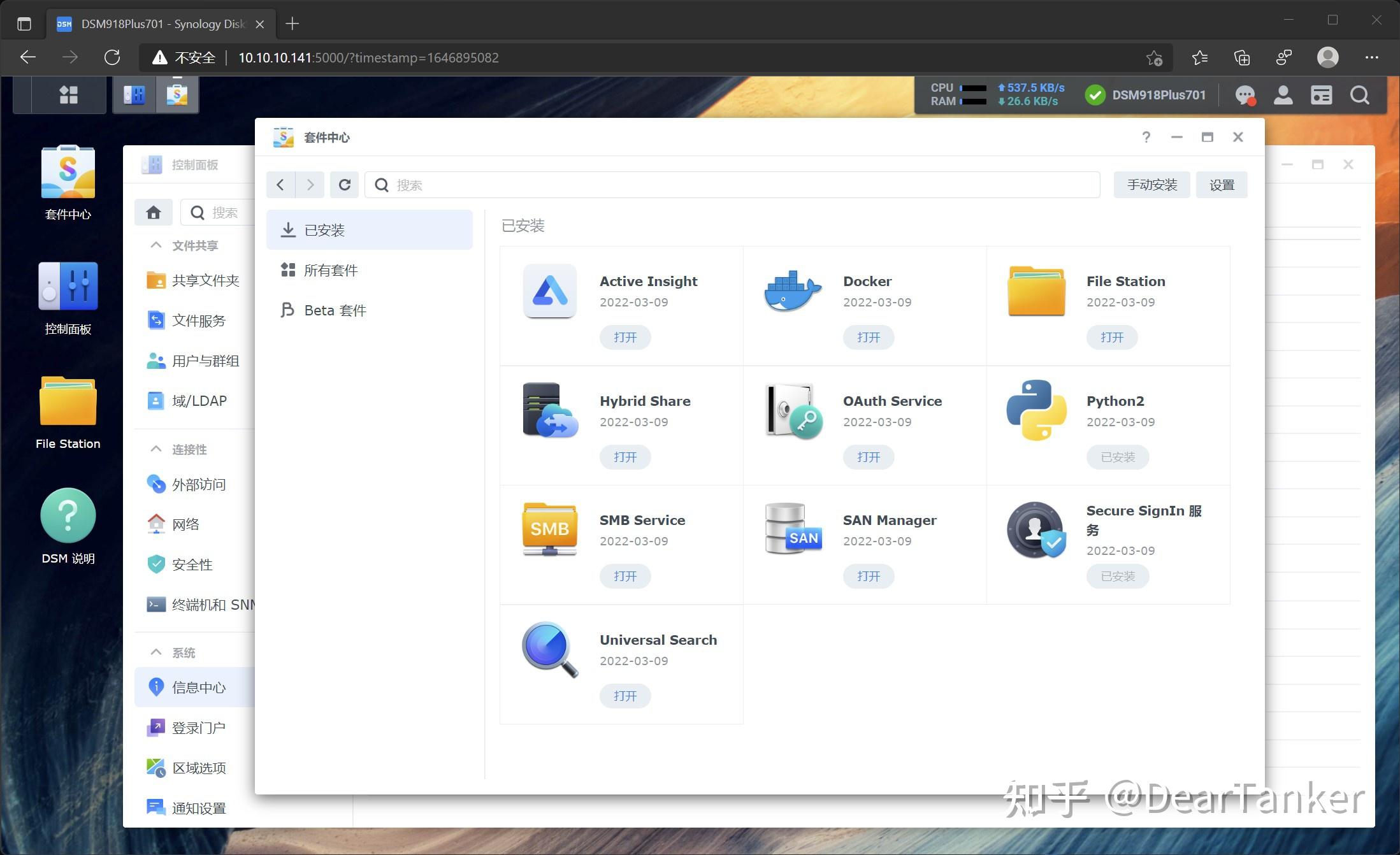Open 用户与群组 in Control Panel
The image size is (1400, 855).
point(195,361)
